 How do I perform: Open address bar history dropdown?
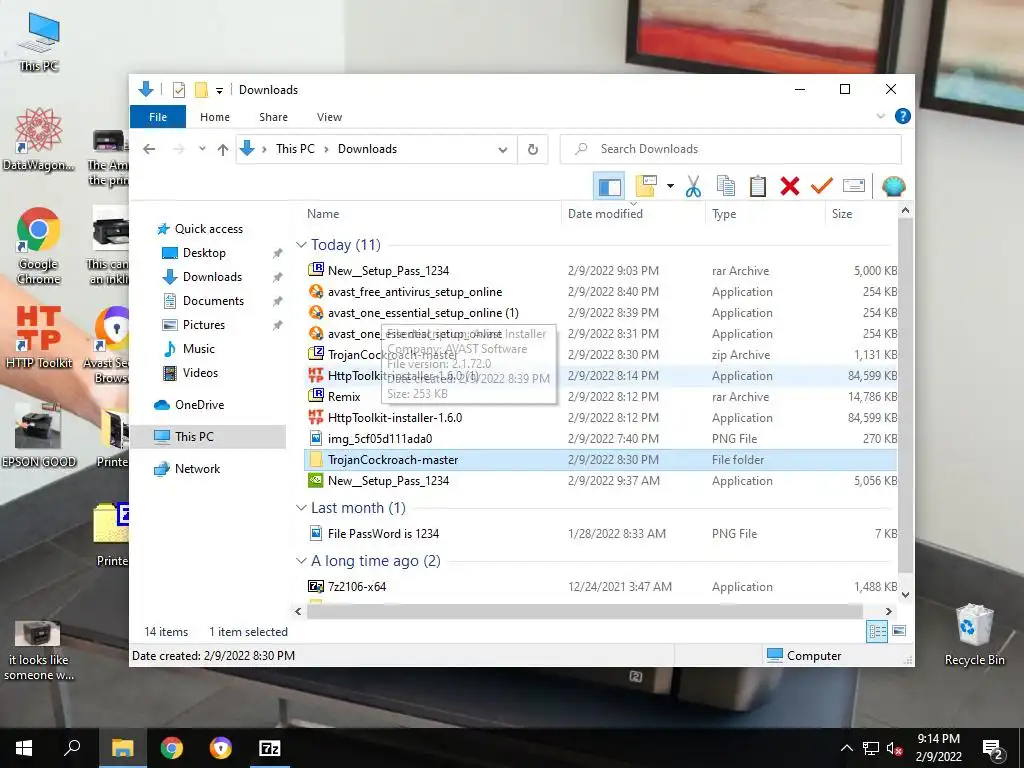click(503, 150)
